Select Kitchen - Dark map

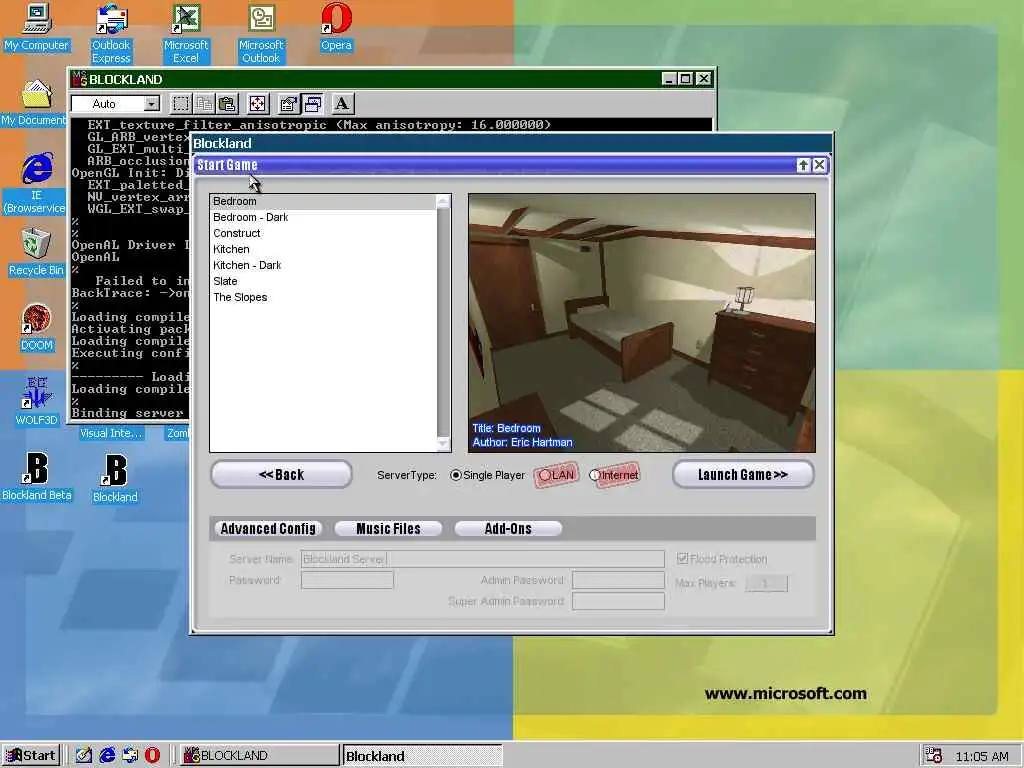coord(323,266)
